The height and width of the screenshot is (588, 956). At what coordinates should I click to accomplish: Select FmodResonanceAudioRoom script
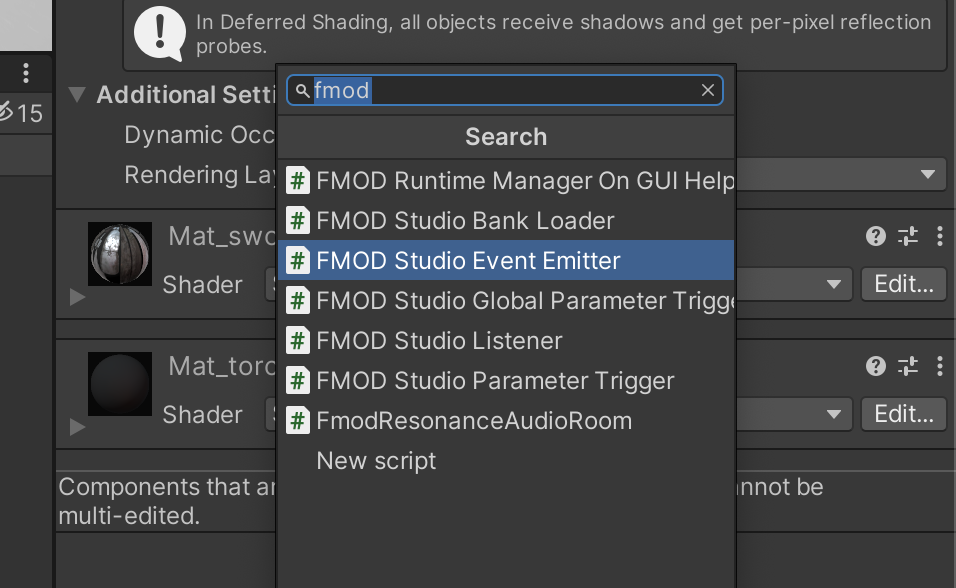506,421
